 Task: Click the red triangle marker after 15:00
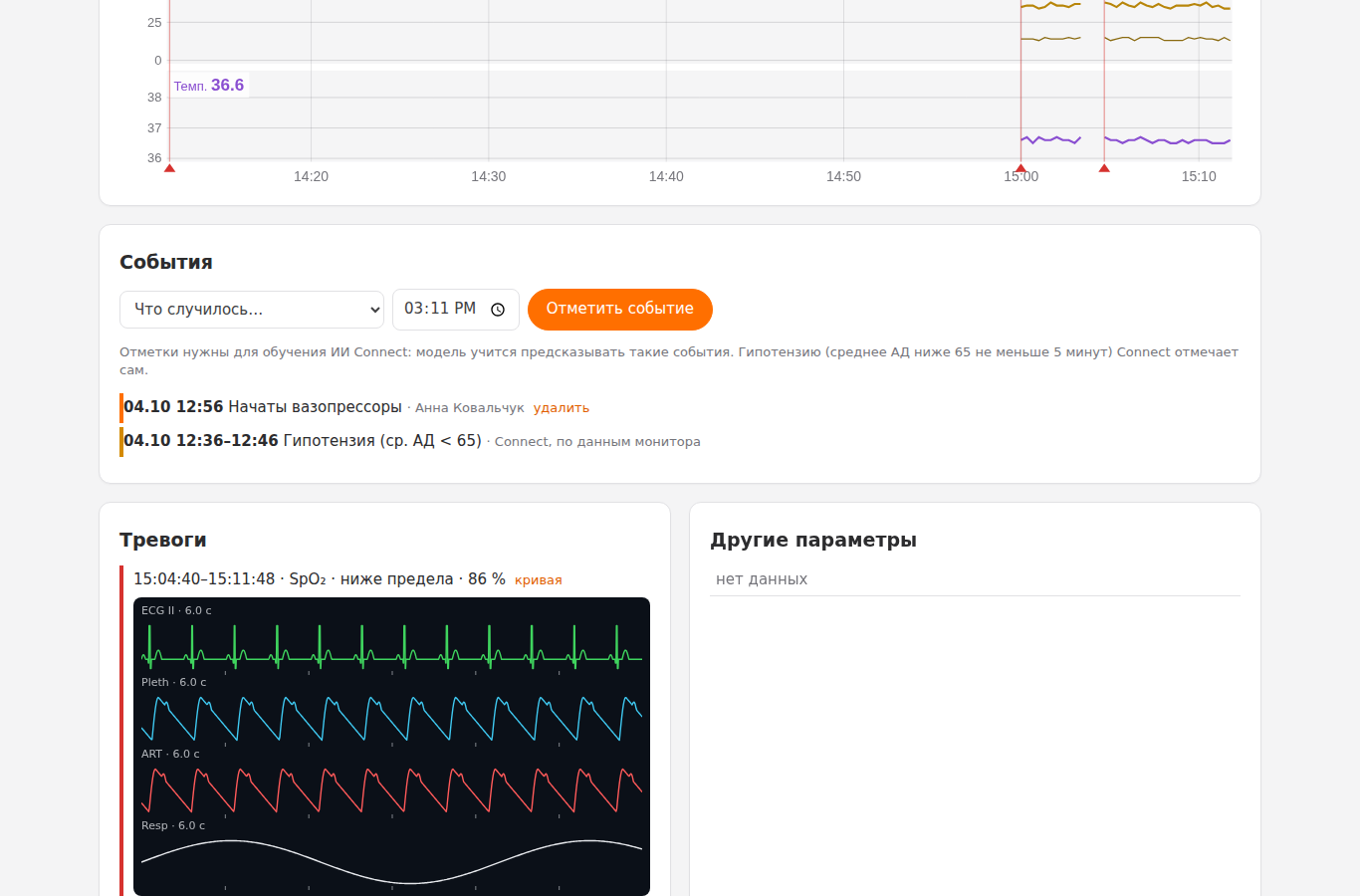tap(1104, 168)
